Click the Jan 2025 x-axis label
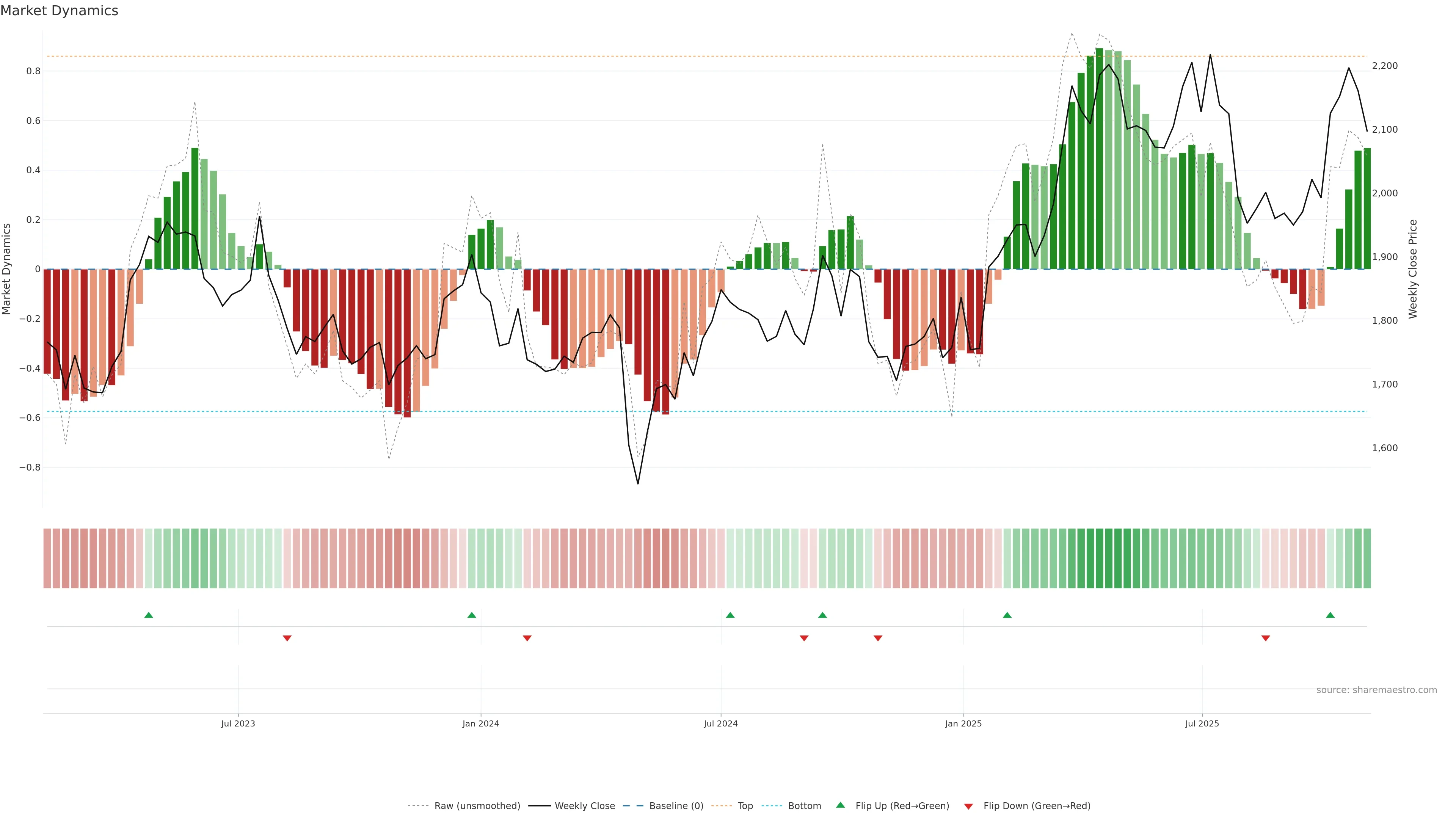1456x819 pixels. (x=964, y=723)
